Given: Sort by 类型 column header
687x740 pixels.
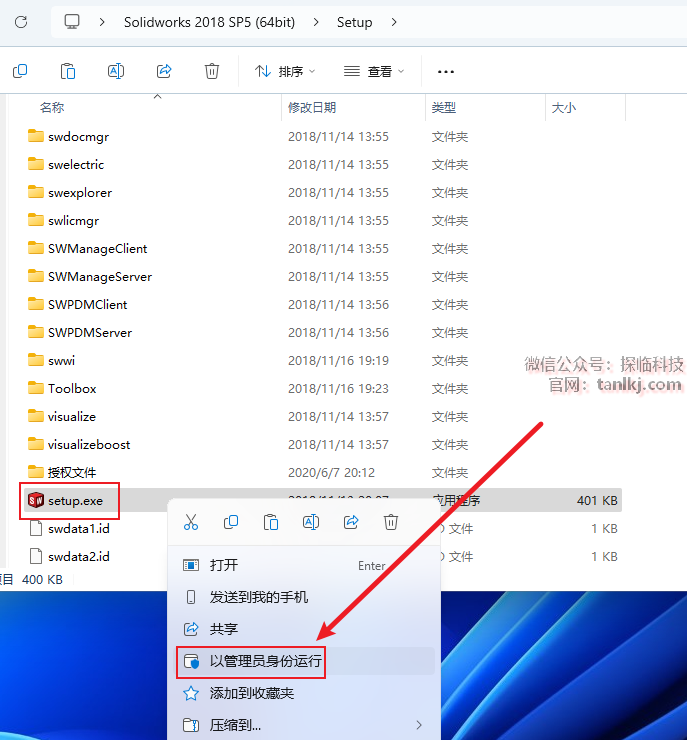Looking at the screenshot, I should click(444, 108).
